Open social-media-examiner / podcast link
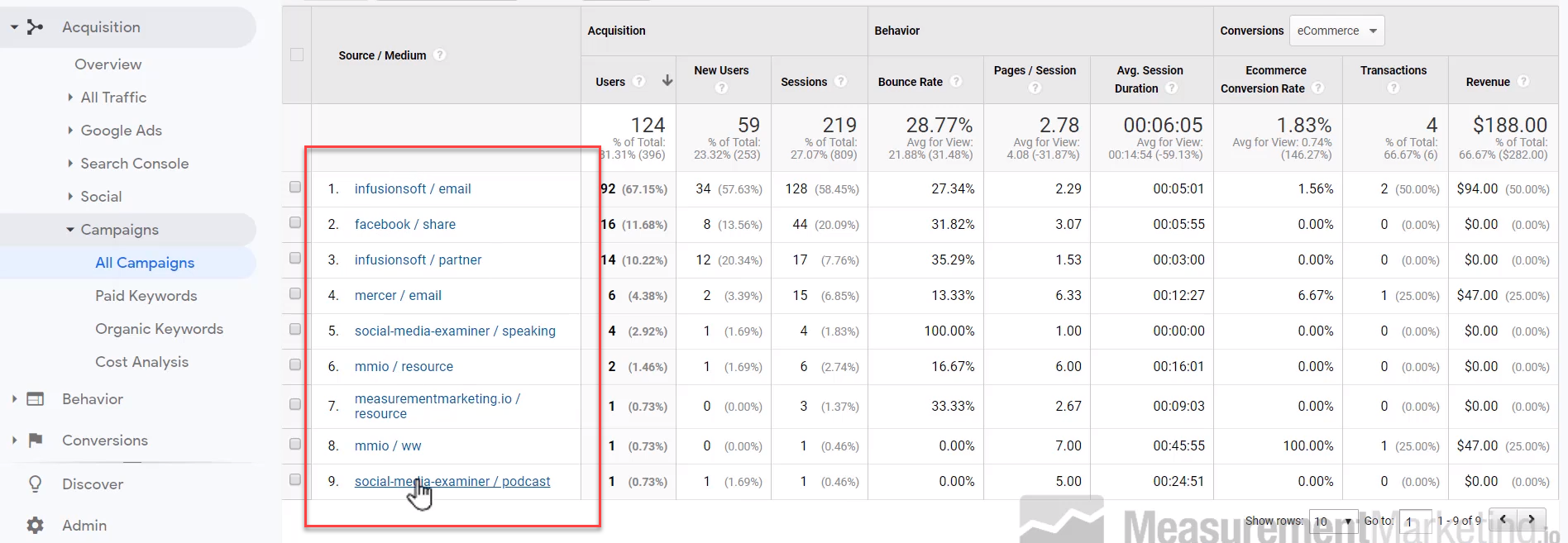 (452, 481)
